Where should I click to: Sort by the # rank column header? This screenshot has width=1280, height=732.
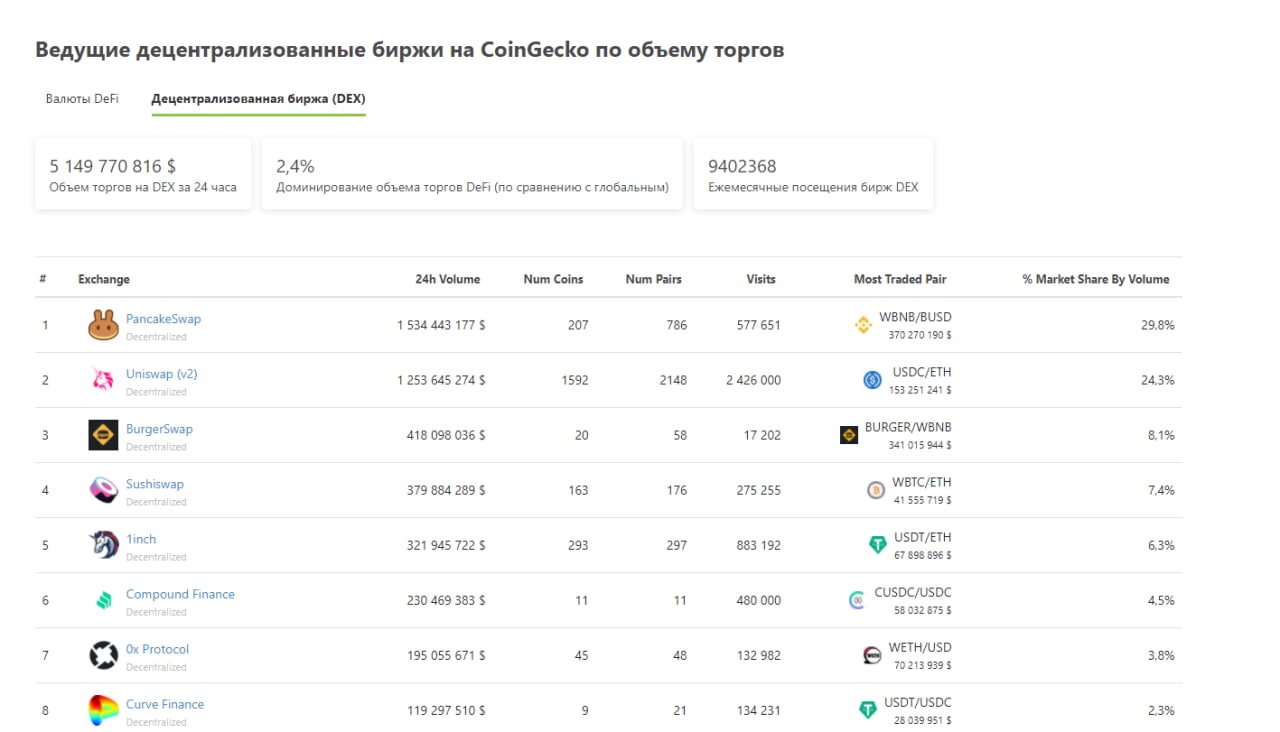point(43,279)
